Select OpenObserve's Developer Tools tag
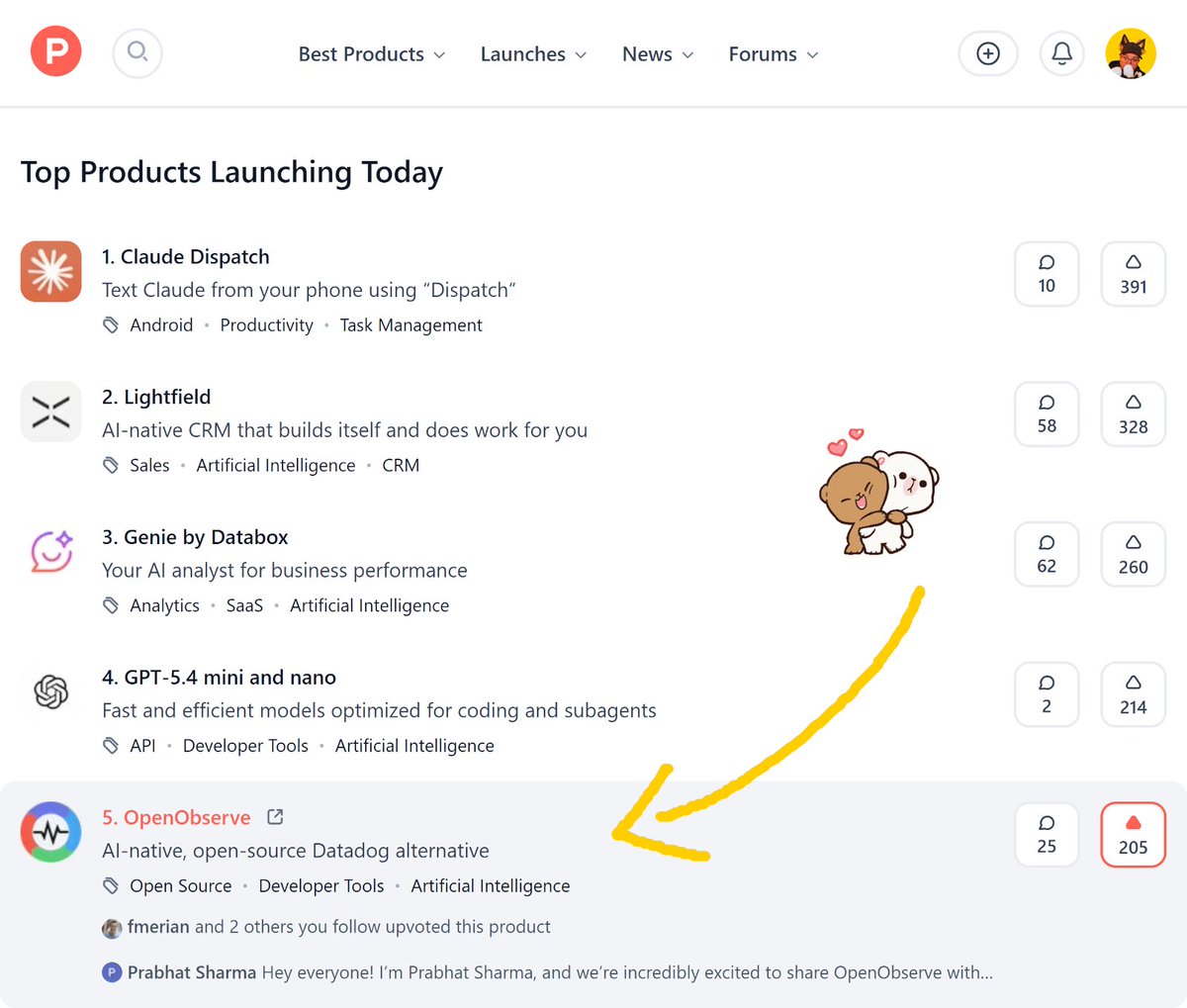This screenshot has width=1187, height=1008. click(x=321, y=886)
